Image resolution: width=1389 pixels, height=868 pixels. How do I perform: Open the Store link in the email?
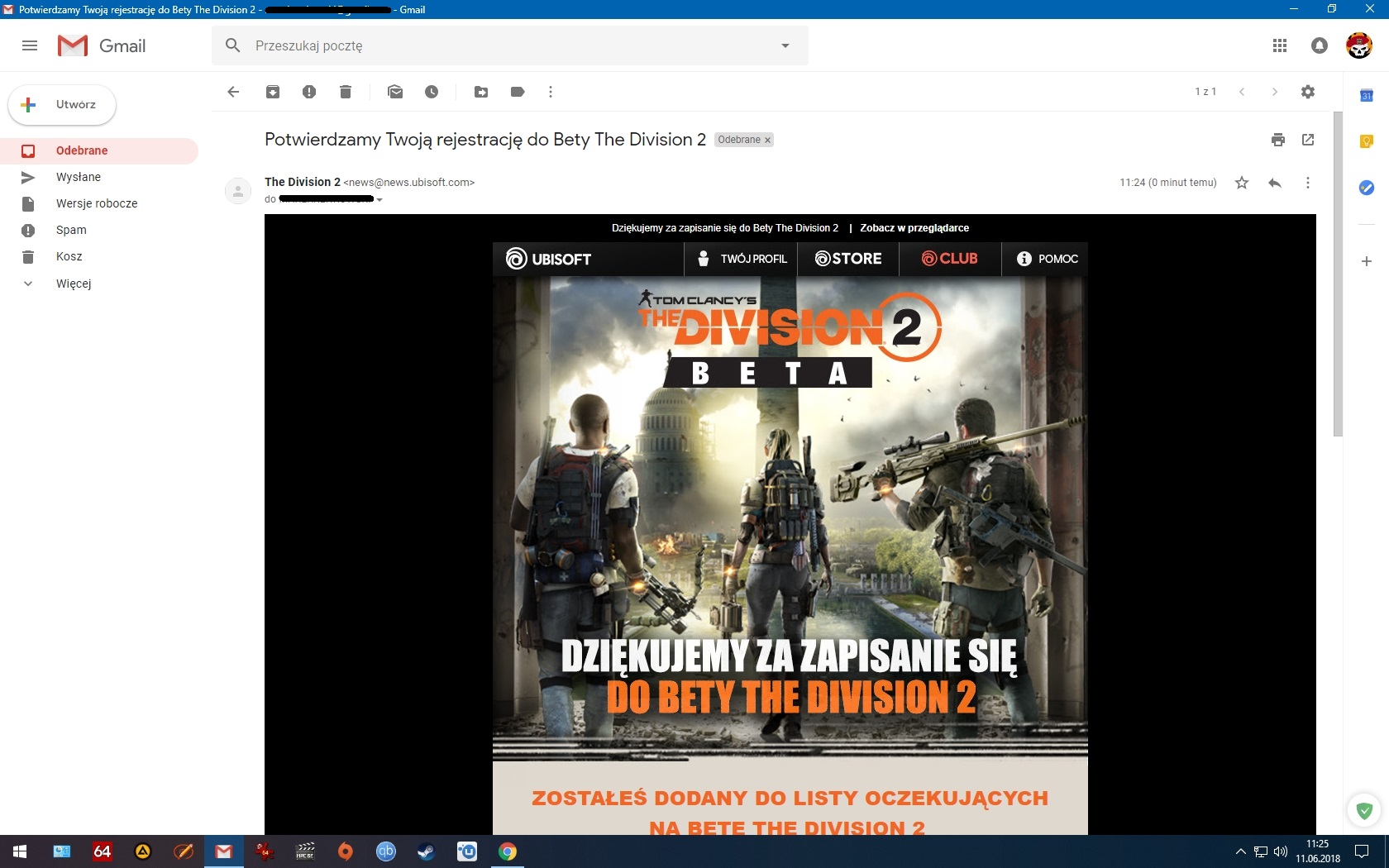click(x=848, y=259)
